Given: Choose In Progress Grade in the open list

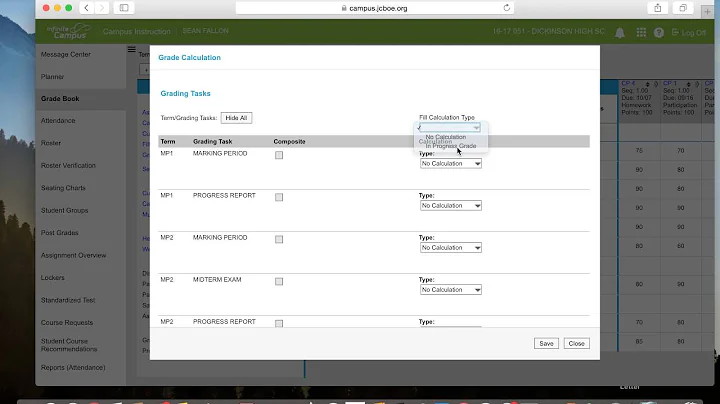Looking at the screenshot, I should 450,146.
